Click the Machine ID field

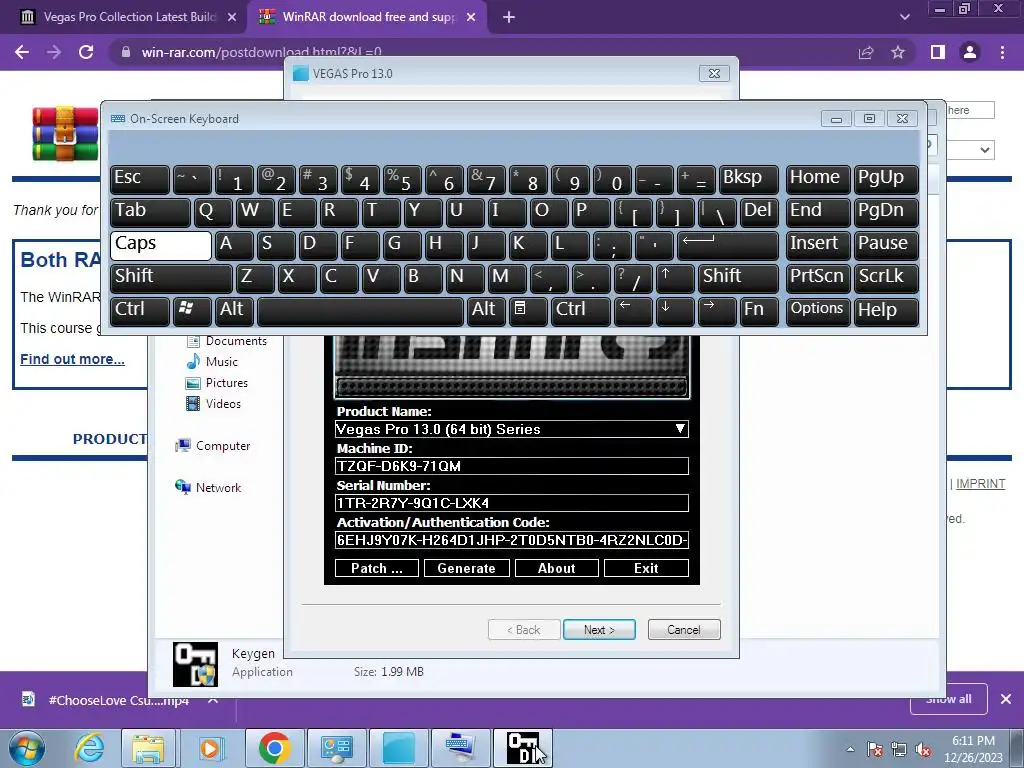tap(511, 466)
